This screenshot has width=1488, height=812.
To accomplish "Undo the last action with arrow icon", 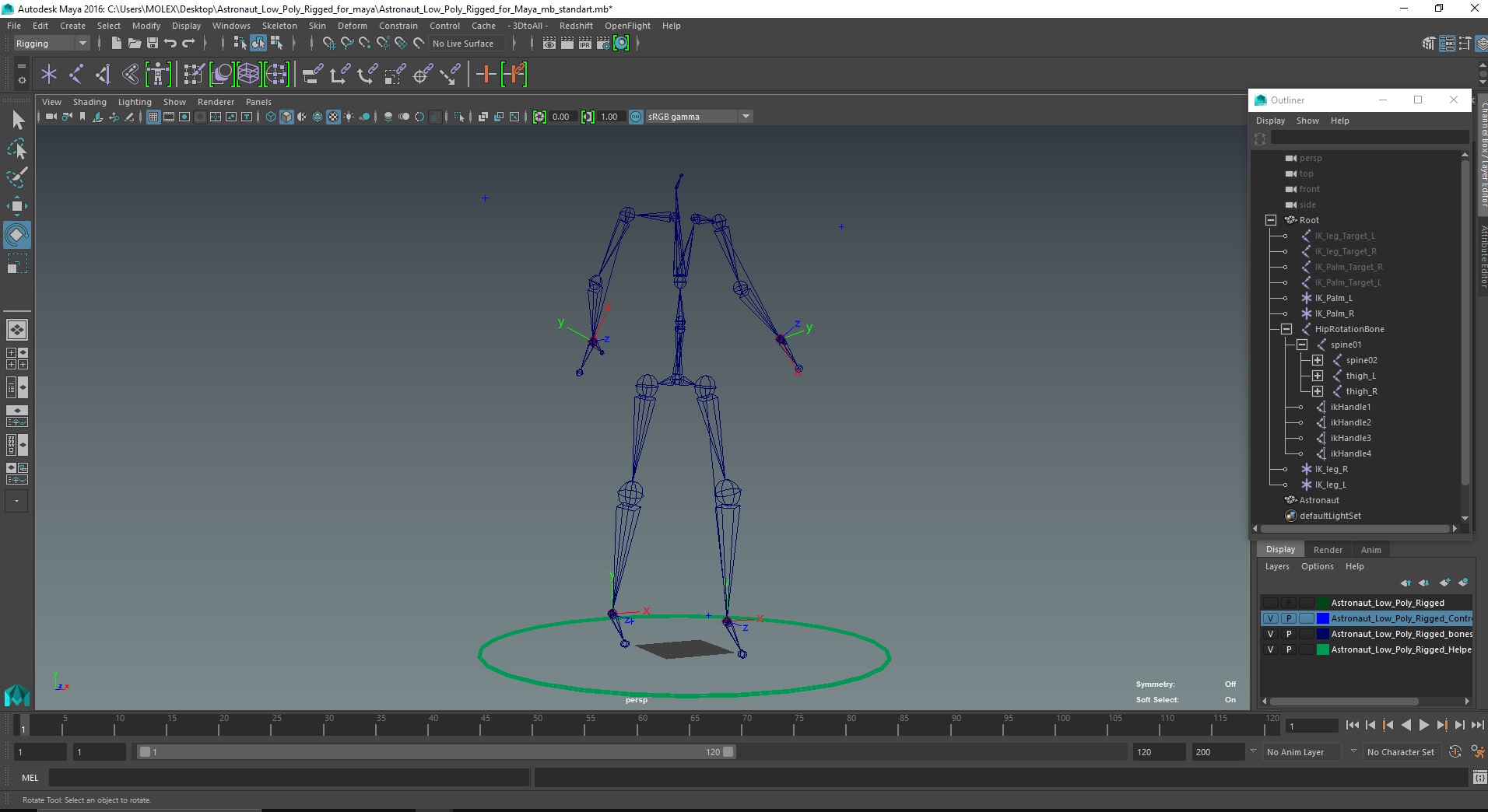I will [x=170, y=44].
